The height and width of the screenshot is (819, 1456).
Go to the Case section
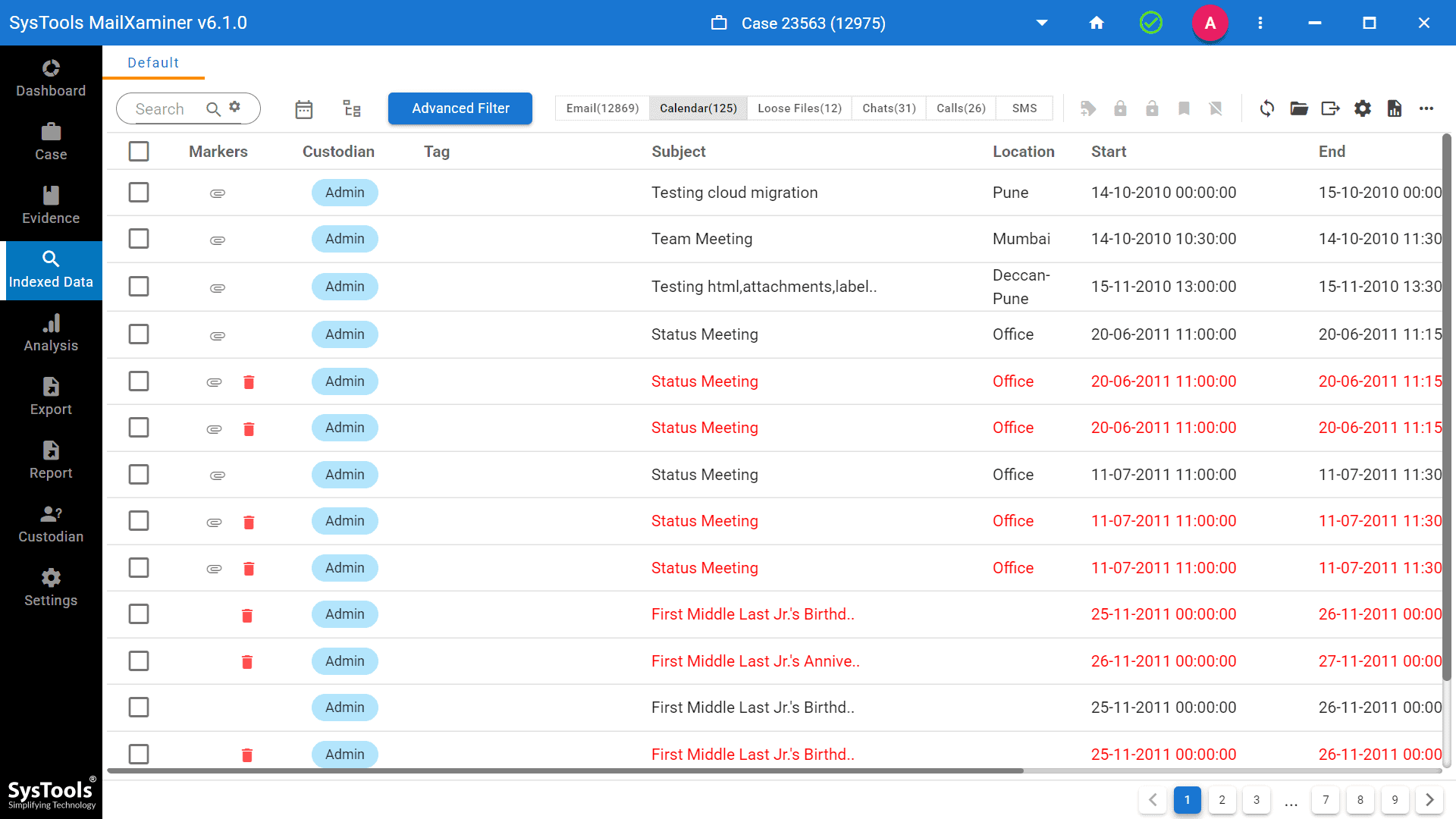[x=51, y=143]
